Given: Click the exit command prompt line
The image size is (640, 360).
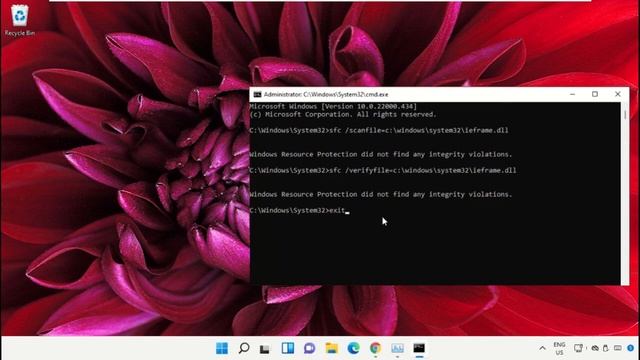Looking at the screenshot, I should 299,210.
